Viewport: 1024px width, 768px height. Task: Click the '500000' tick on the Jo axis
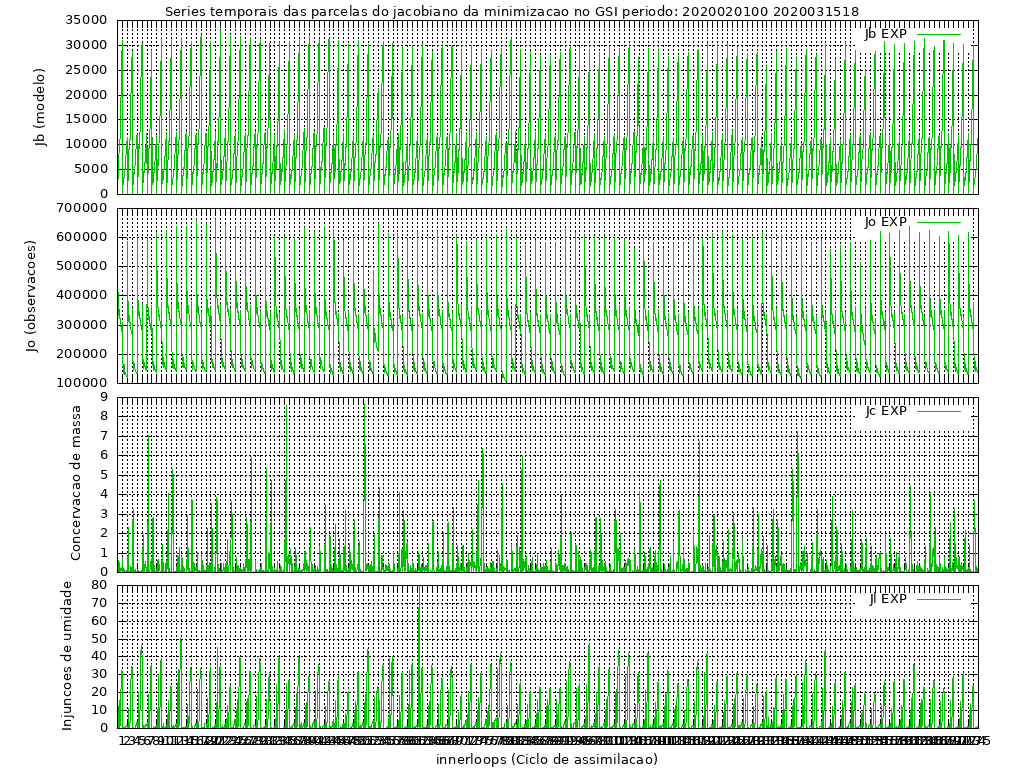click(82, 266)
